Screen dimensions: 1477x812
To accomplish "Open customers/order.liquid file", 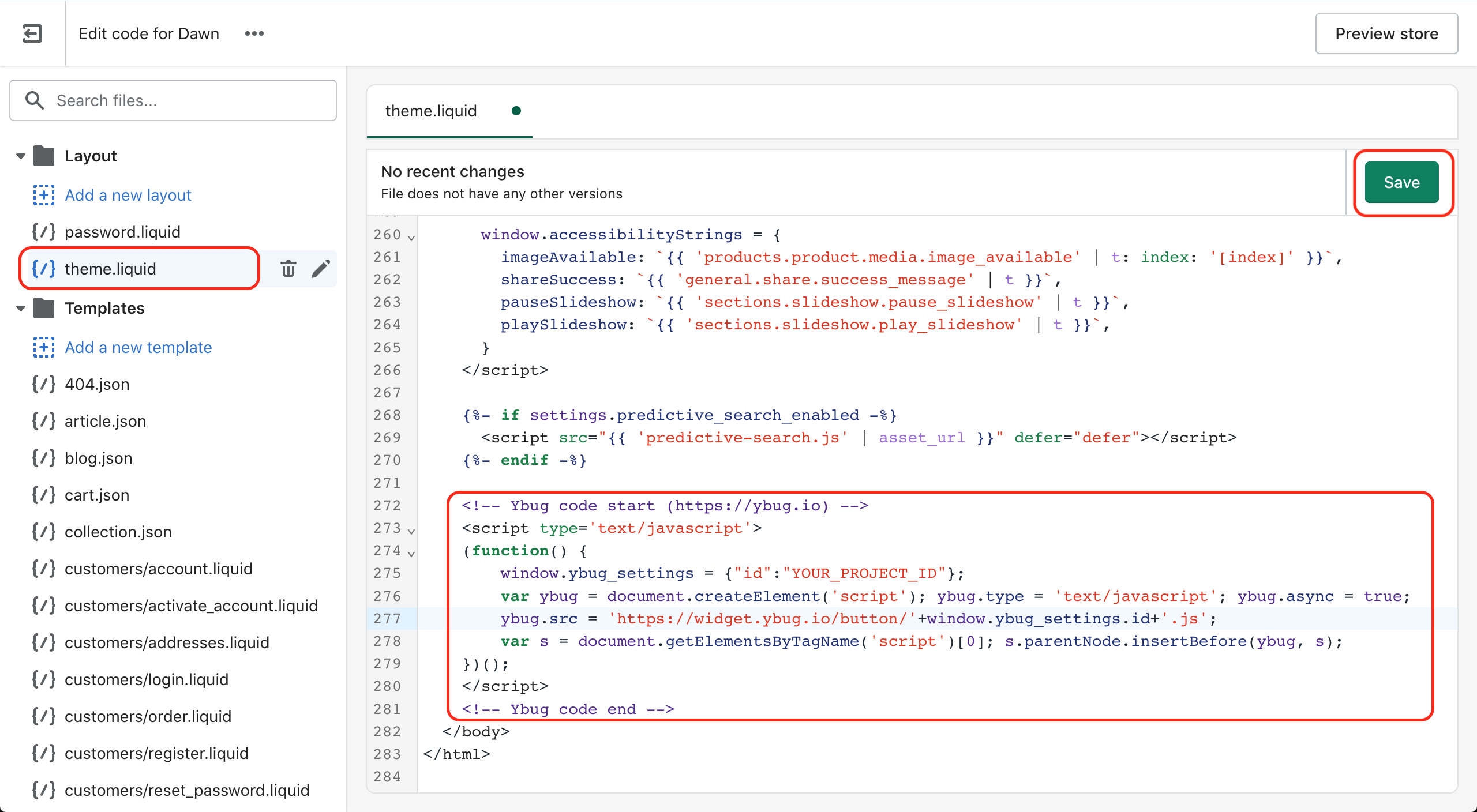I will coord(148,716).
